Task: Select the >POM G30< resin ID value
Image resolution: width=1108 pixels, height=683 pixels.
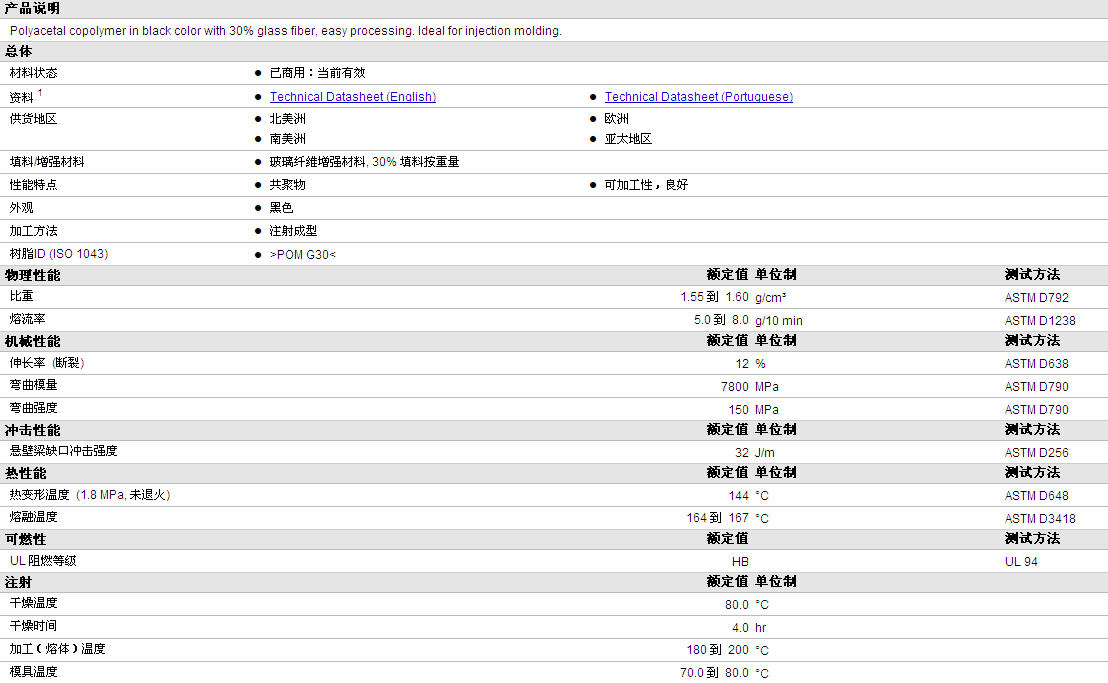Action: pyautogui.click(x=302, y=254)
